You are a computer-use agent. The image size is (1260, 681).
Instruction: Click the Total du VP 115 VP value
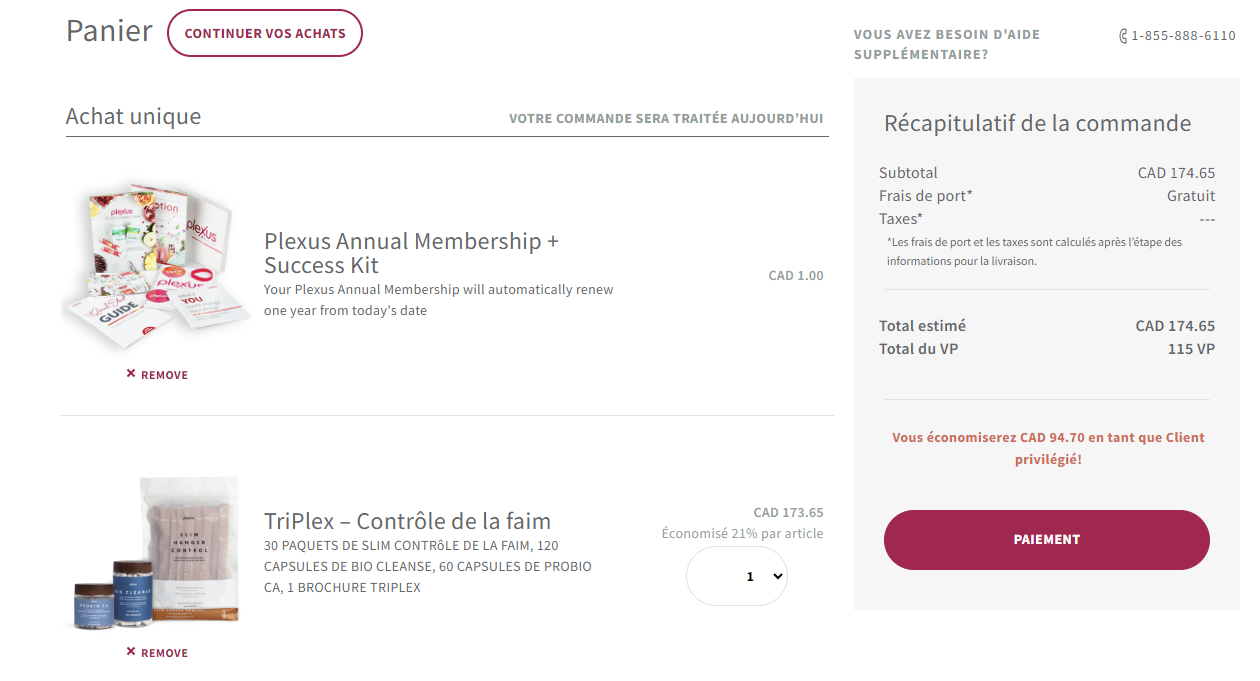[1191, 349]
